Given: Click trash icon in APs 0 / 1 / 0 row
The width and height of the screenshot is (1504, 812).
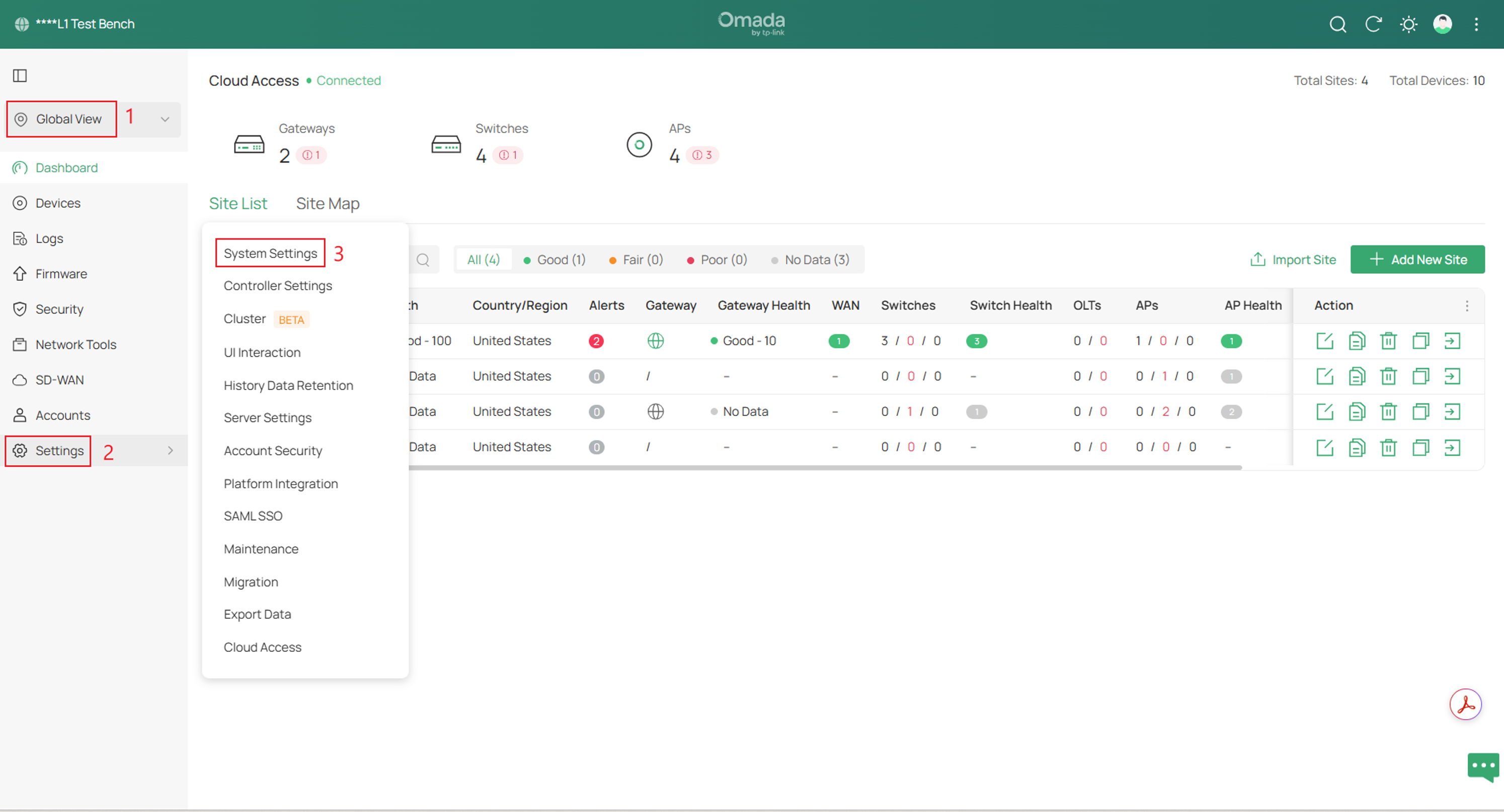Looking at the screenshot, I should tap(1388, 376).
